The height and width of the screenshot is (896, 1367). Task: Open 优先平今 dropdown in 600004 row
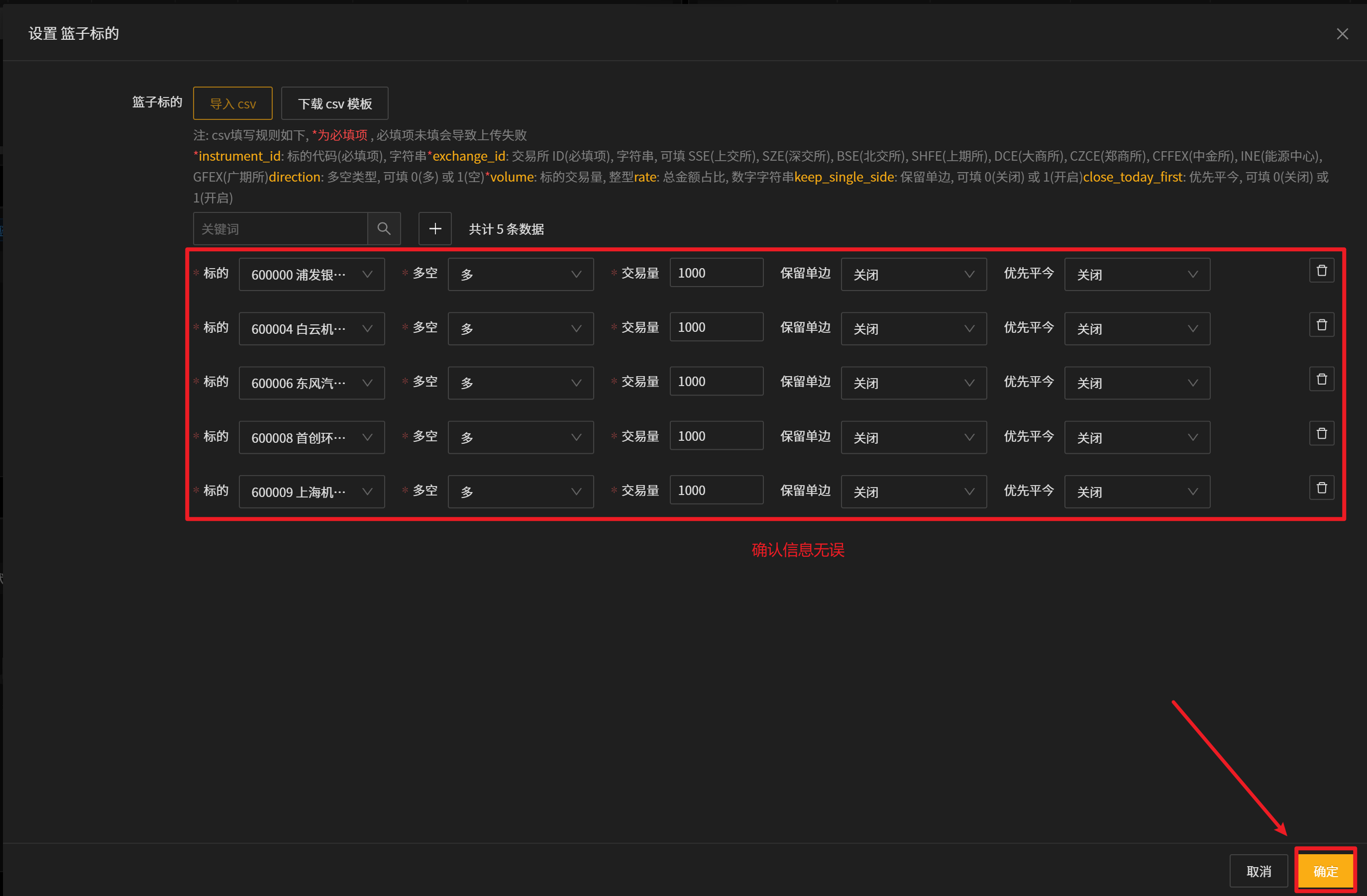pos(1137,328)
